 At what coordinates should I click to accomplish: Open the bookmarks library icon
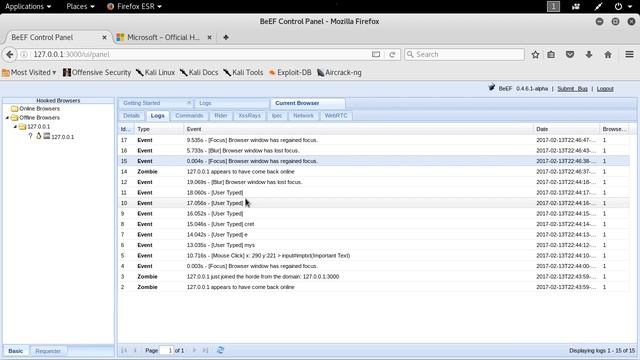click(x=551, y=54)
